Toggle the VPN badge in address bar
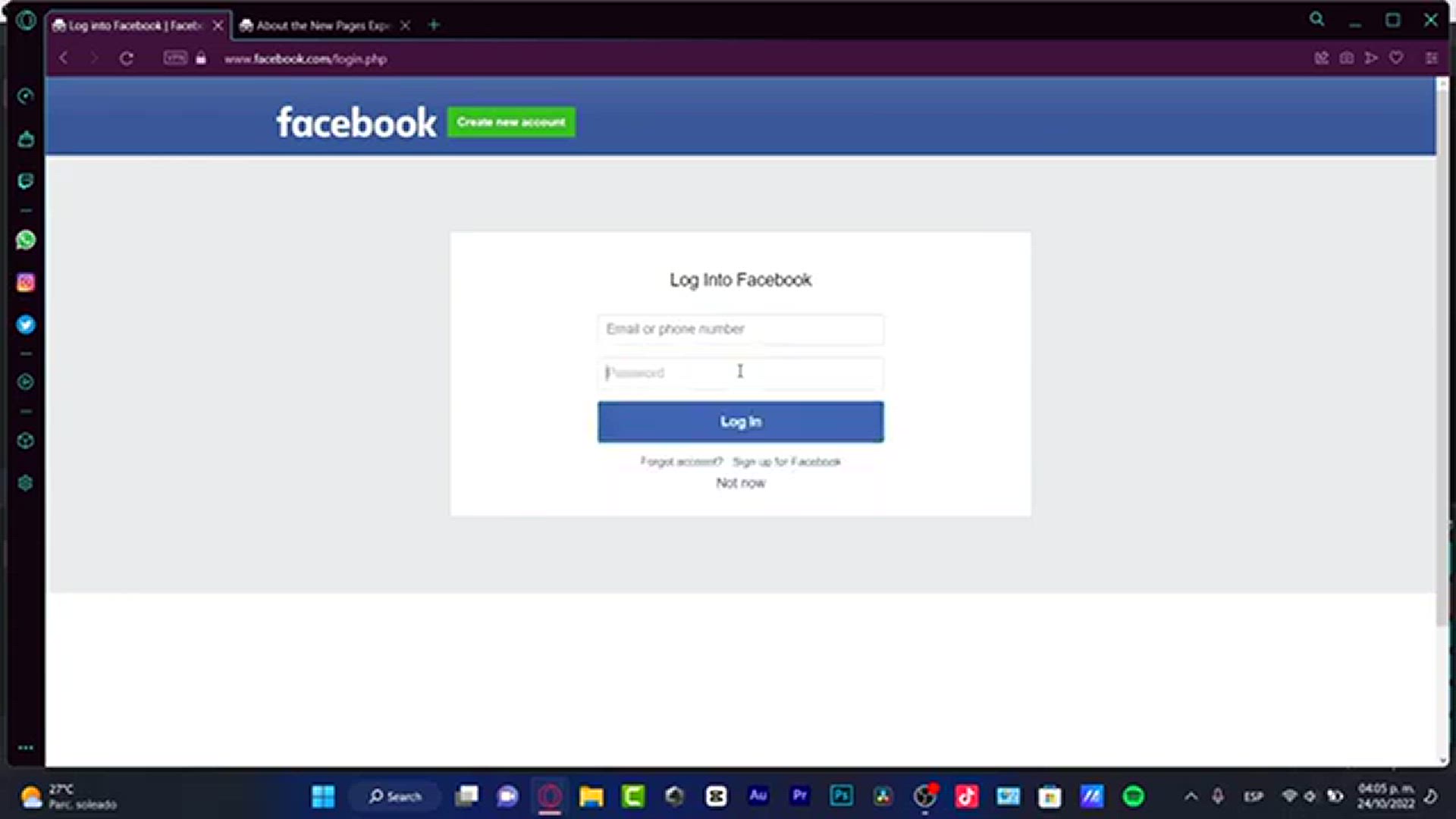Viewport: 1456px width, 819px height. [x=175, y=58]
